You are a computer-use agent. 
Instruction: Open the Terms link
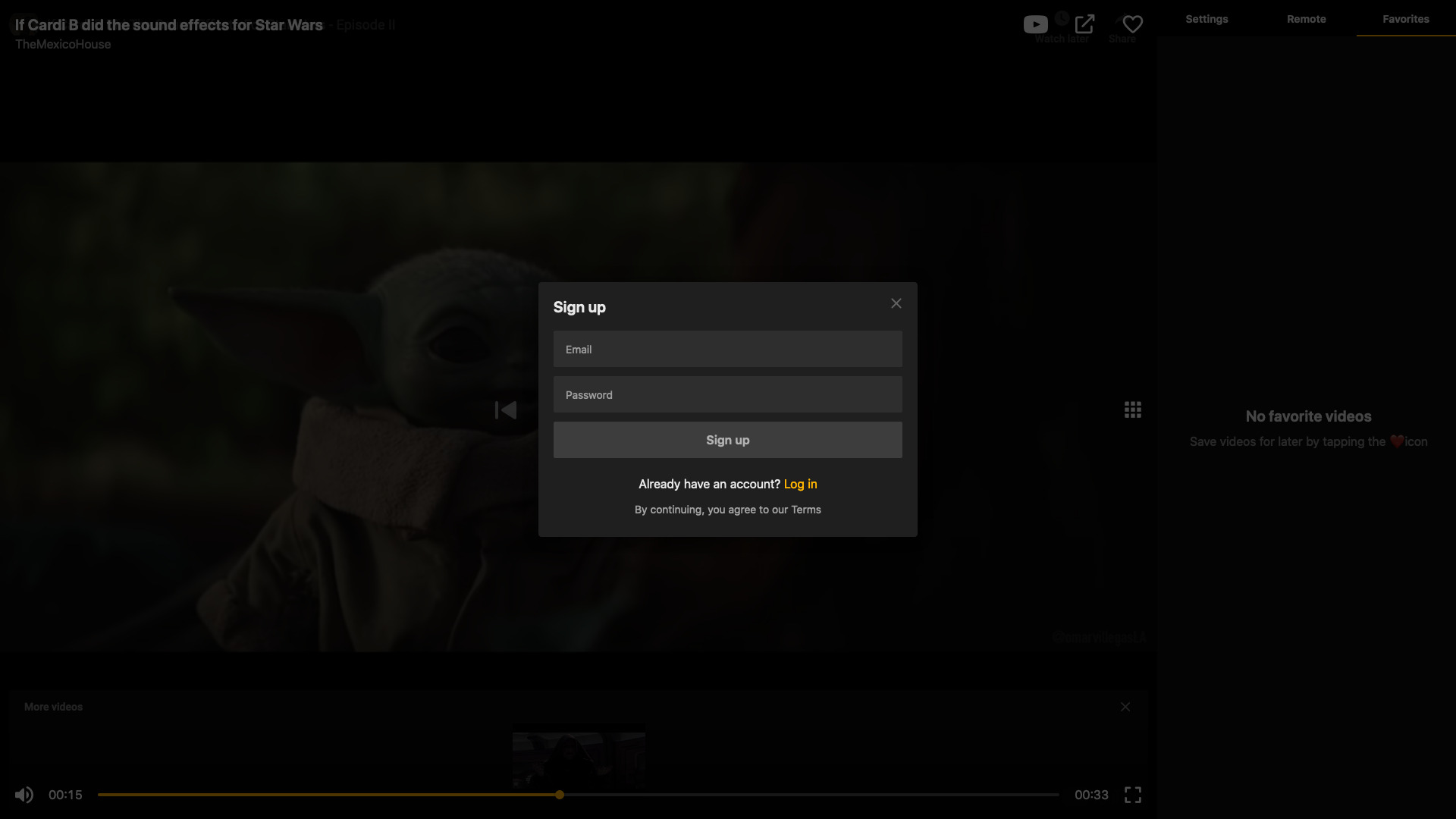click(805, 510)
